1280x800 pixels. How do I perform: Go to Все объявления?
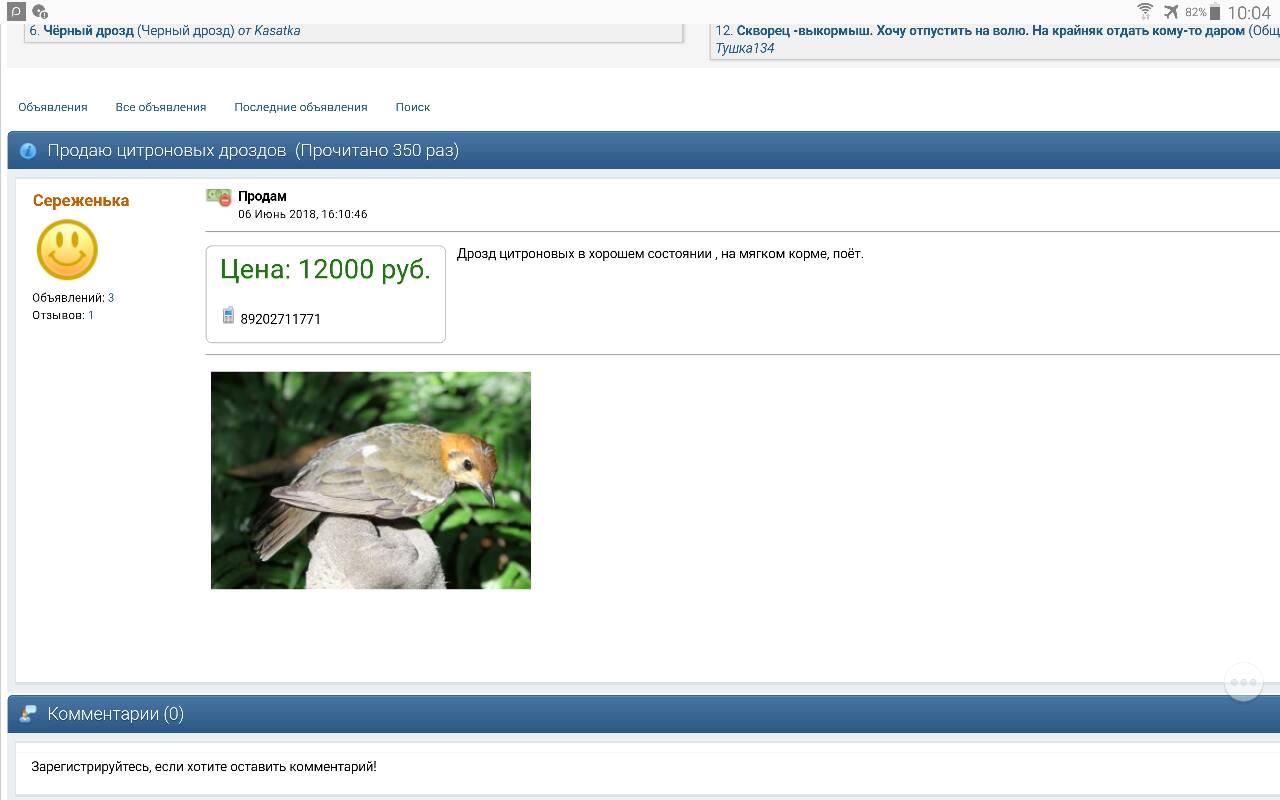(160, 107)
